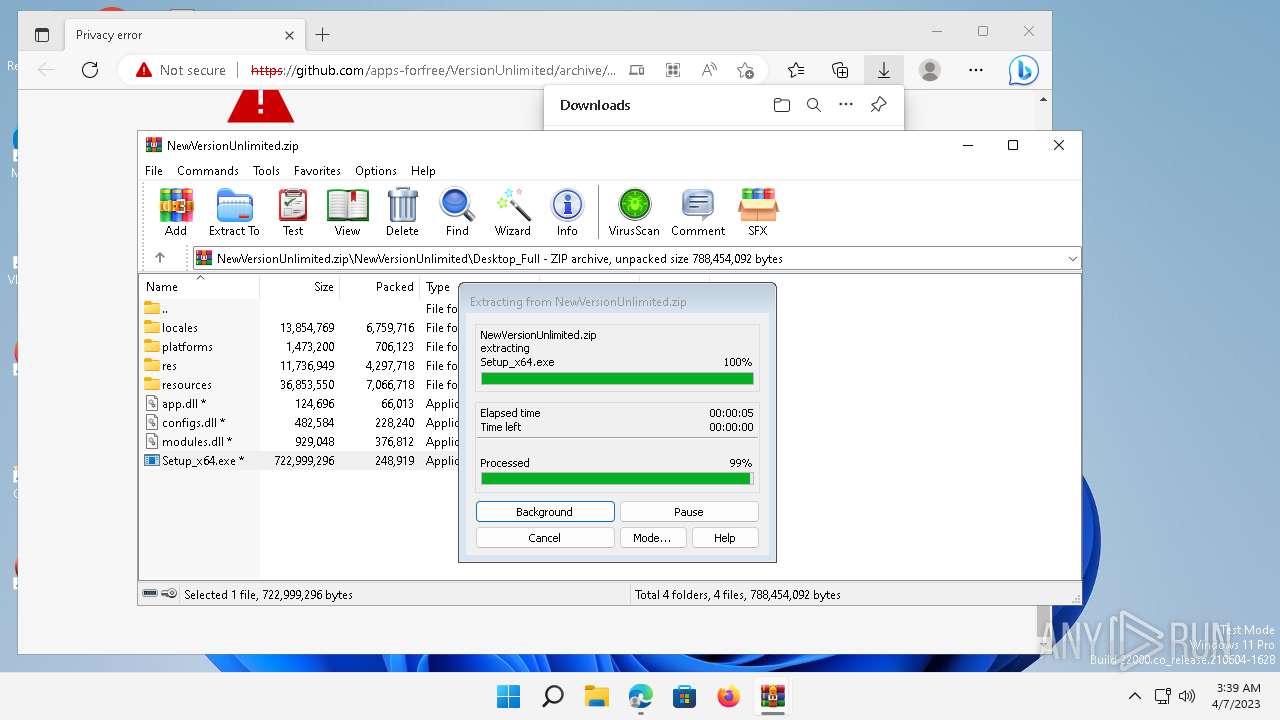The width and height of the screenshot is (1280, 720).
Task: Open the Find magnifier tool
Action: (457, 212)
